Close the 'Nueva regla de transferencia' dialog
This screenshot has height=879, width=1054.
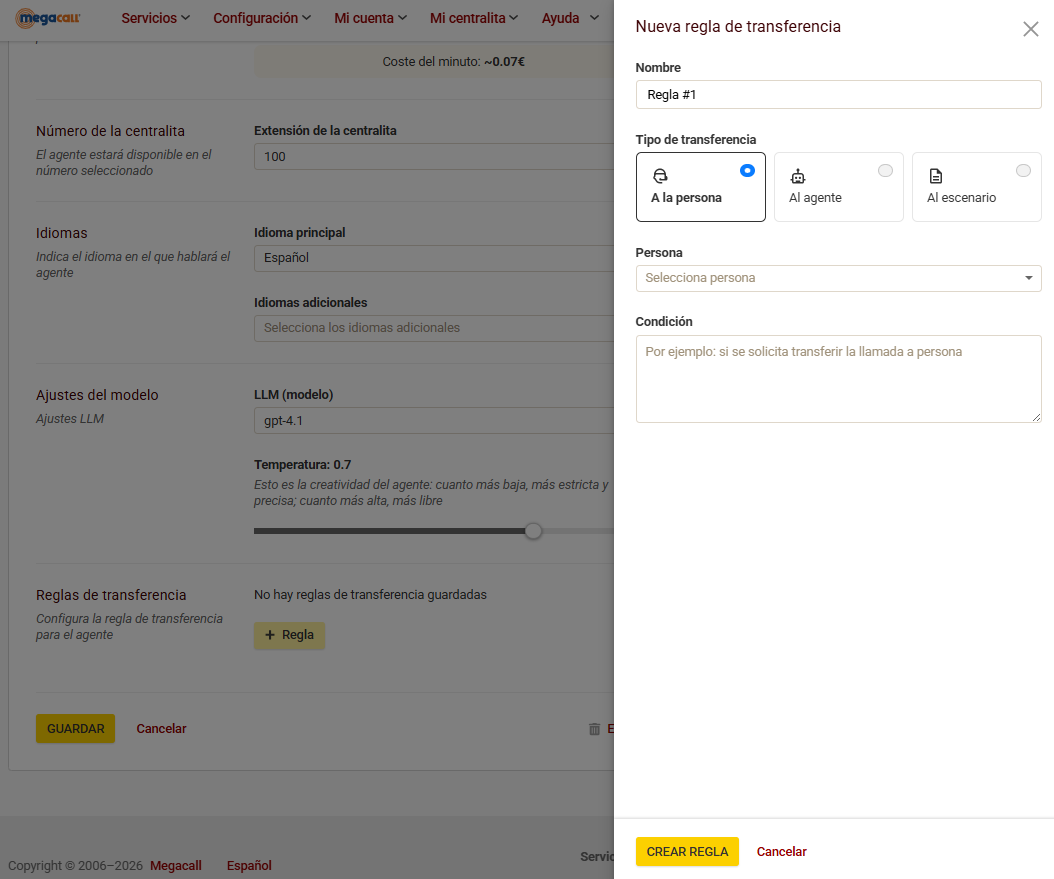coord(1030,29)
